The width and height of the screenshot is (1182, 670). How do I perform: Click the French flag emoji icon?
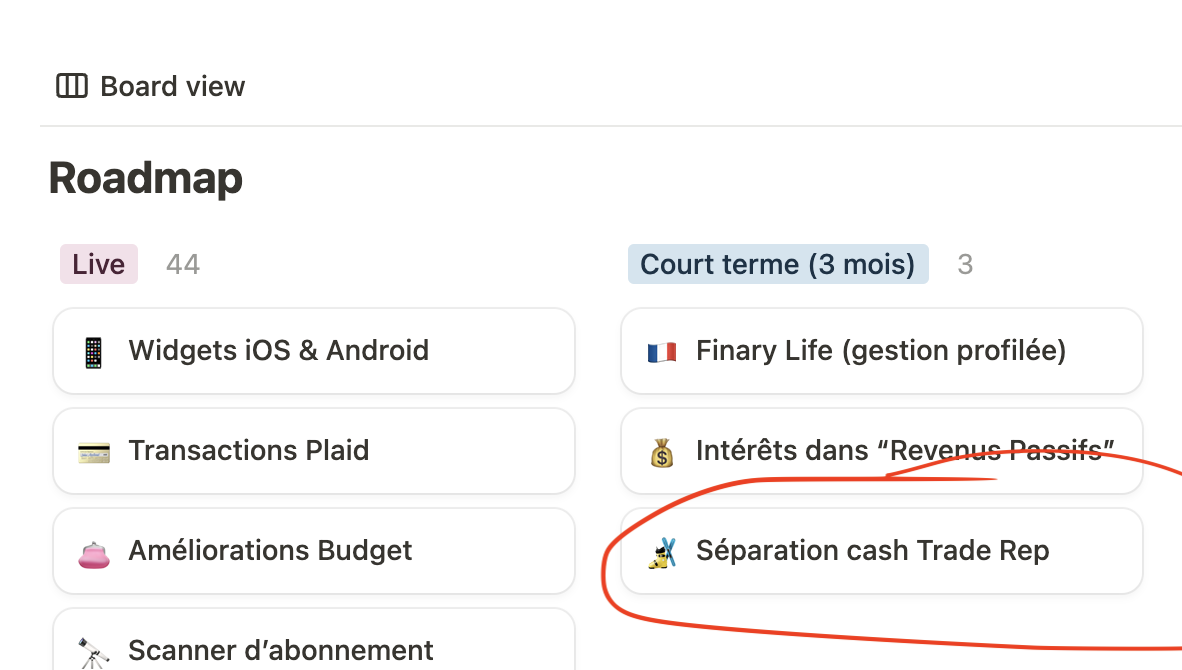tap(661, 352)
